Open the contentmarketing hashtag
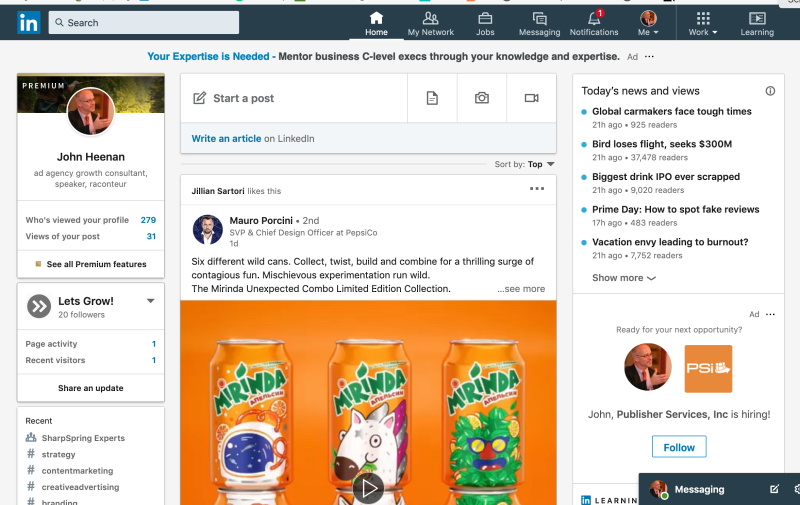This screenshot has height=505, width=800. (x=78, y=471)
